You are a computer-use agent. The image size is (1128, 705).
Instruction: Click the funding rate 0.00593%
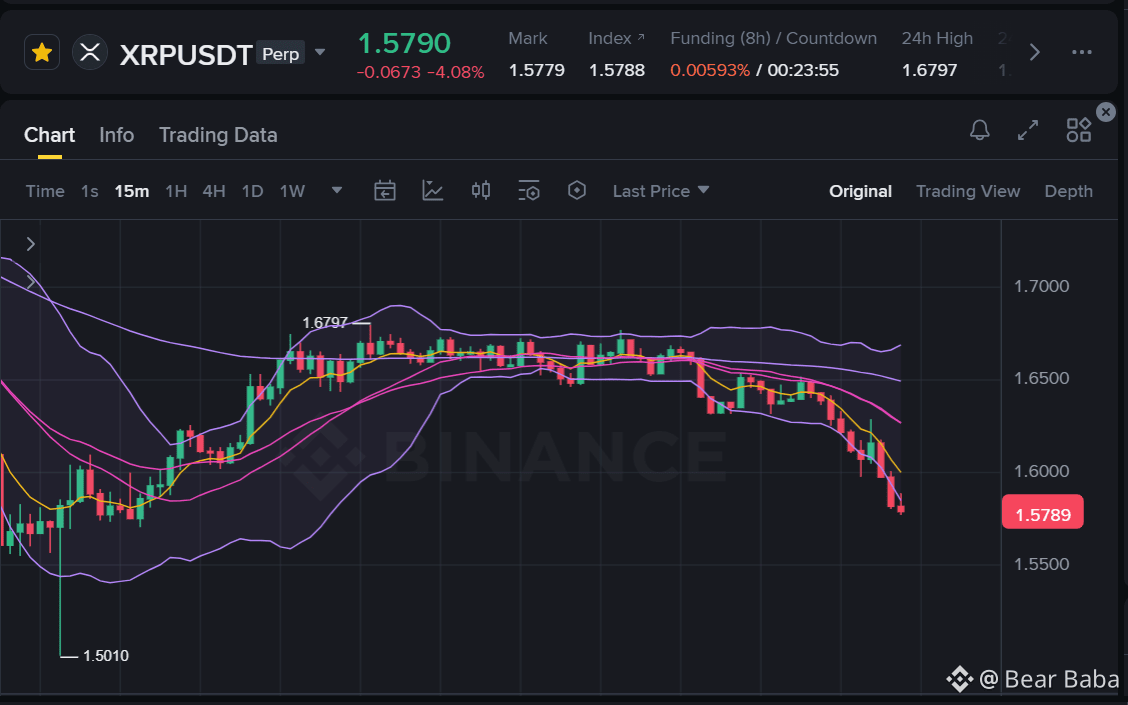pos(710,70)
